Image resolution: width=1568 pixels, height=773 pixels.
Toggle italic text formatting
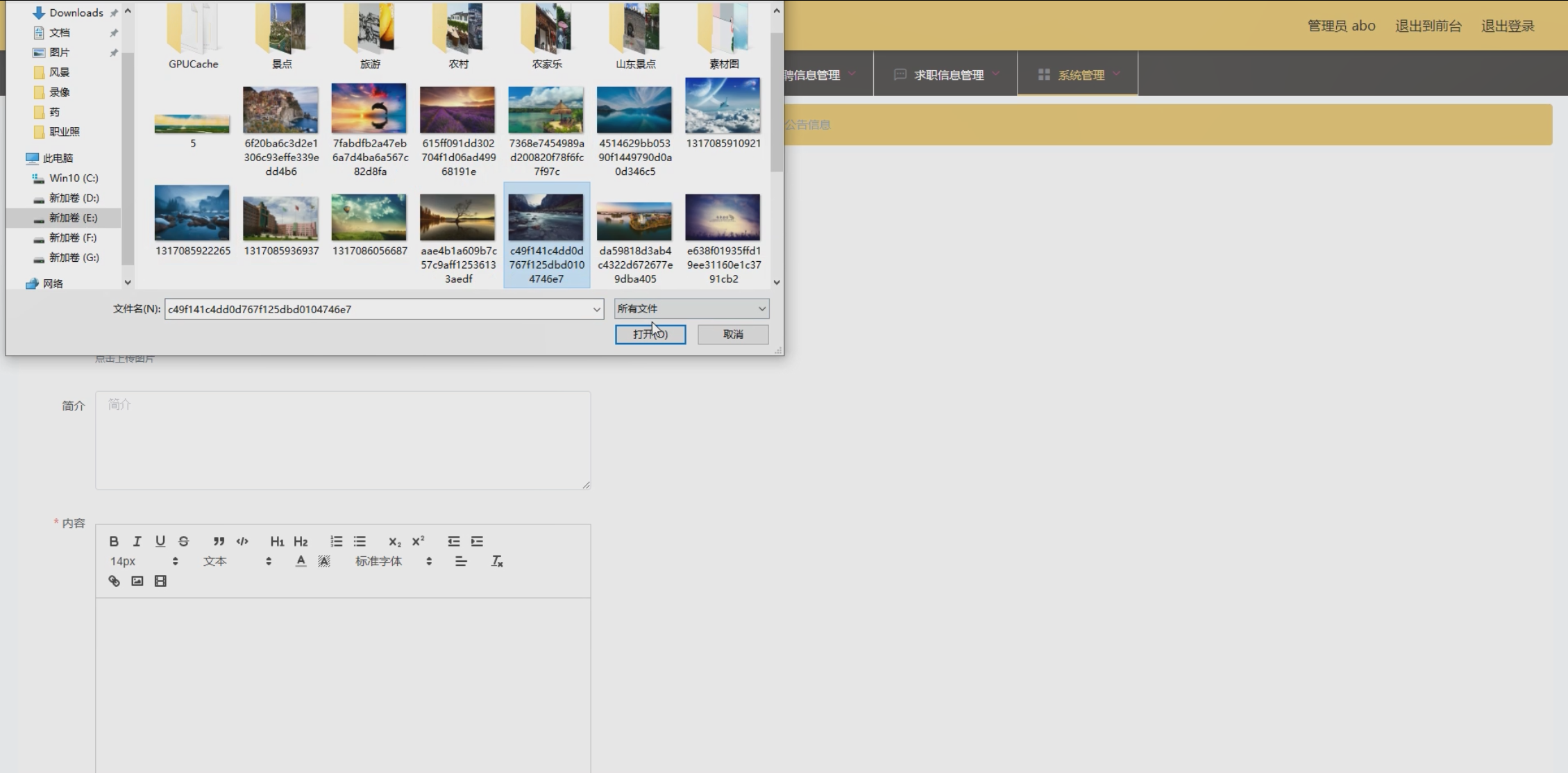[137, 541]
